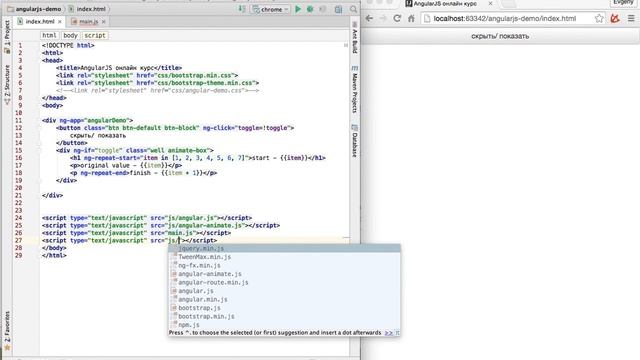
Task: Open Search Everywhere magnifier icon
Action: (x=353, y=9)
